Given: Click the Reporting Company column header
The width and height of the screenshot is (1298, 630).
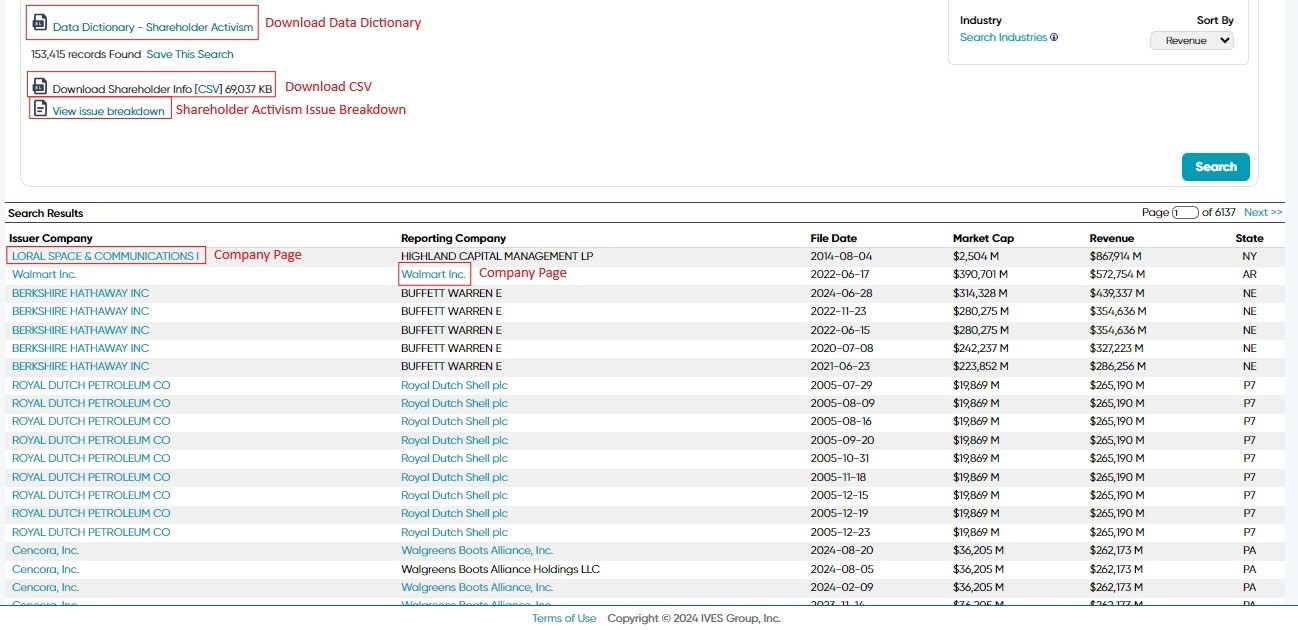Looking at the screenshot, I should coord(453,238).
